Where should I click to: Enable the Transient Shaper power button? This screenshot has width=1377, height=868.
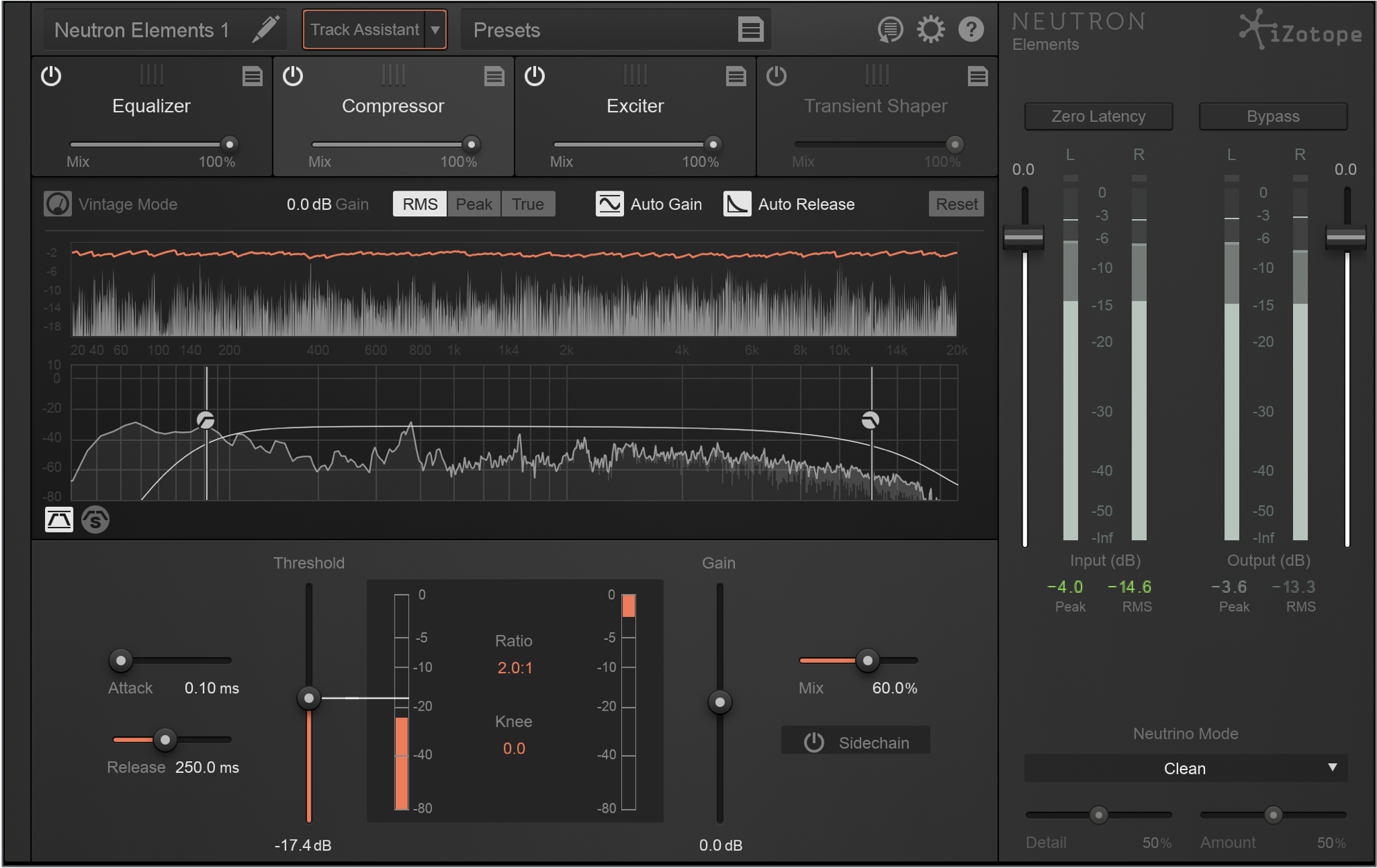[x=777, y=76]
